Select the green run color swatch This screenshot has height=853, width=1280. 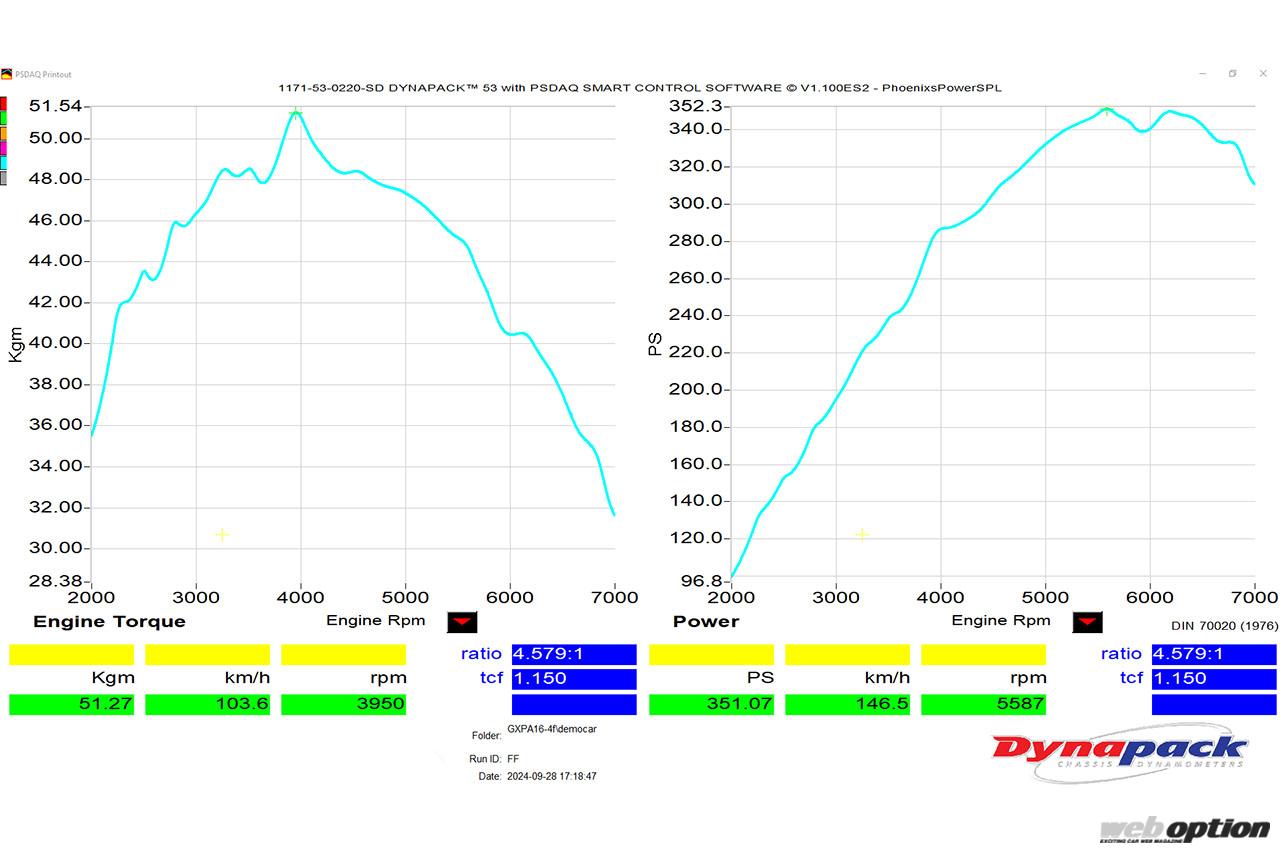pos(3,118)
